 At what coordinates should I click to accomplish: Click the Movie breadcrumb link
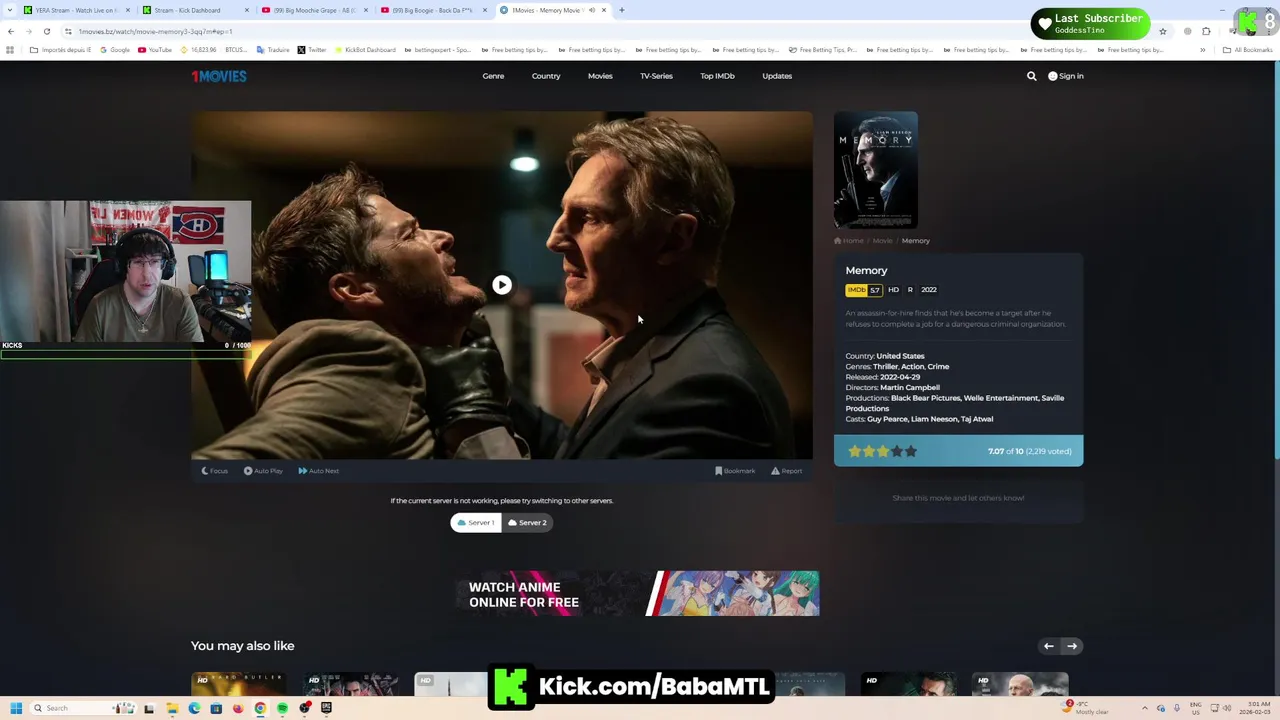tap(882, 241)
